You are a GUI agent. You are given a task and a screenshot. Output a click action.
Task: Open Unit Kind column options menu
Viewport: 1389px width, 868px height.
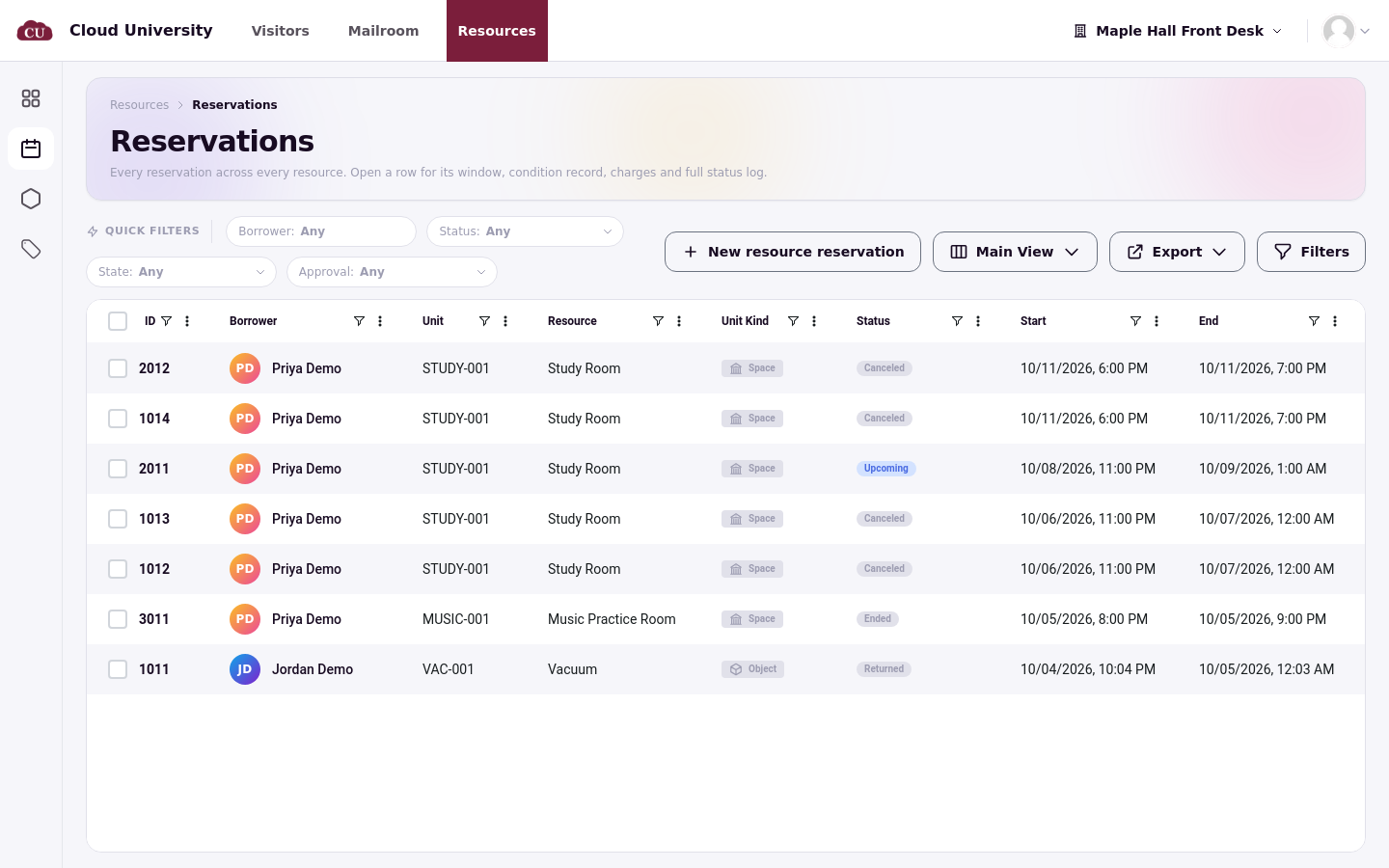(x=814, y=321)
